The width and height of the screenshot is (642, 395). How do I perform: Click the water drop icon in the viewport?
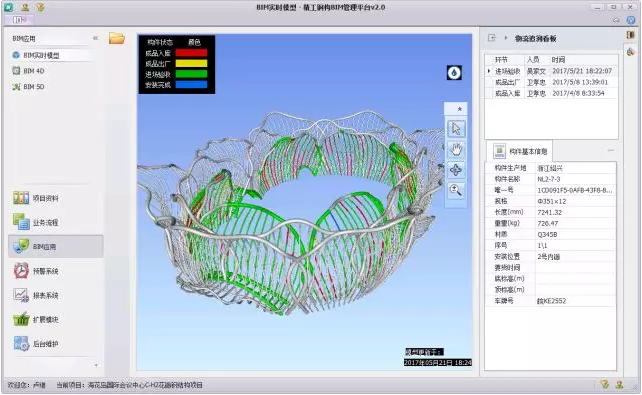pos(454,73)
